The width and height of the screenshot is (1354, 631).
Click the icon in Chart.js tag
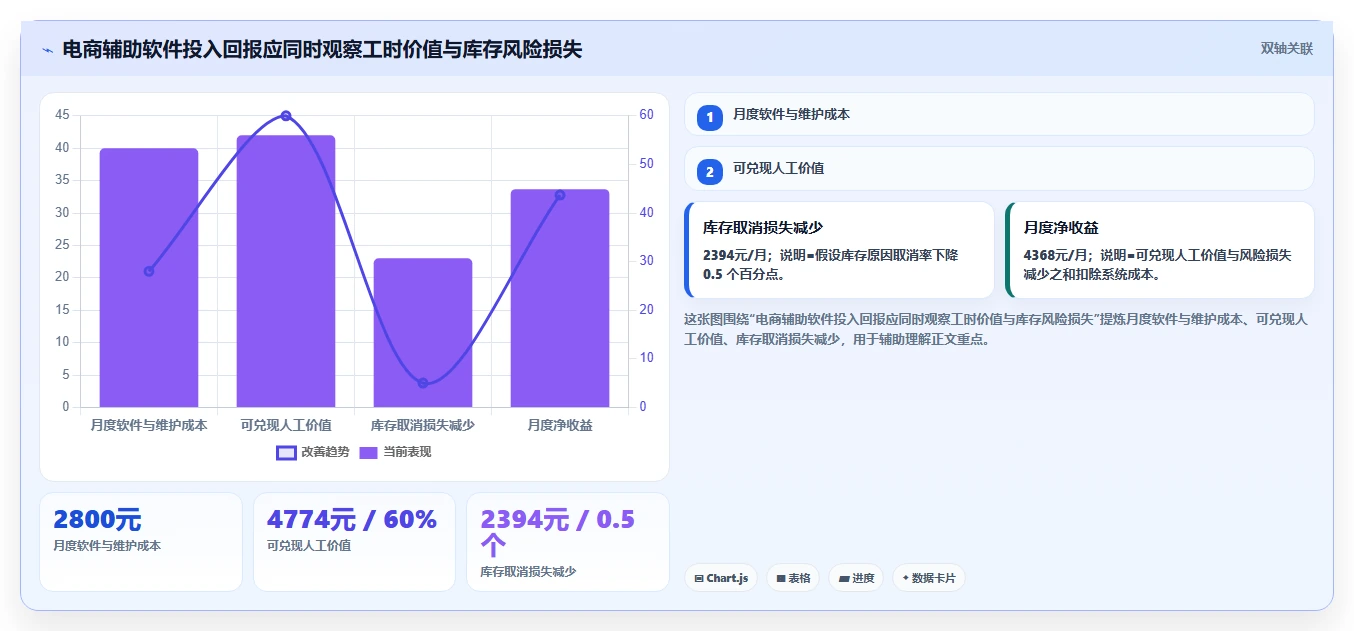(698, 578)
